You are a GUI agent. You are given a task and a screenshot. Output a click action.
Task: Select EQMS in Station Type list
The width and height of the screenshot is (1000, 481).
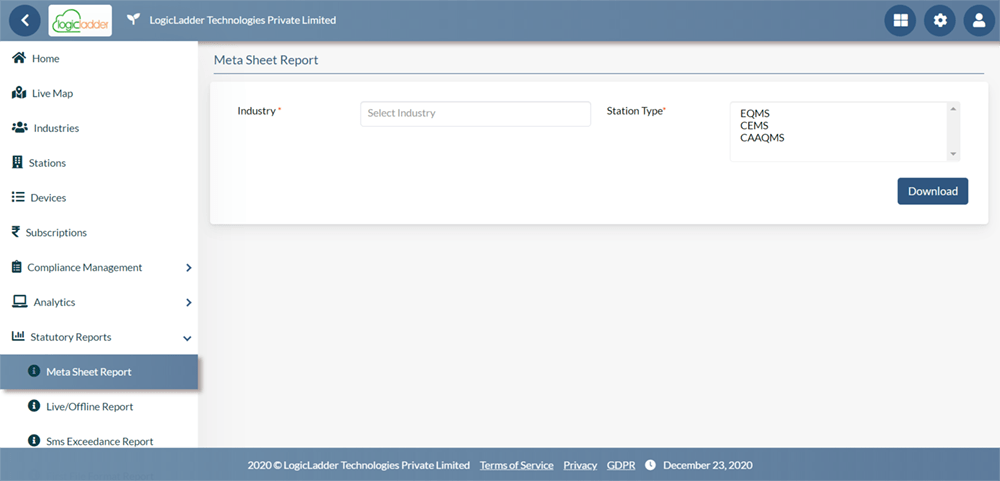click(754, 114)
